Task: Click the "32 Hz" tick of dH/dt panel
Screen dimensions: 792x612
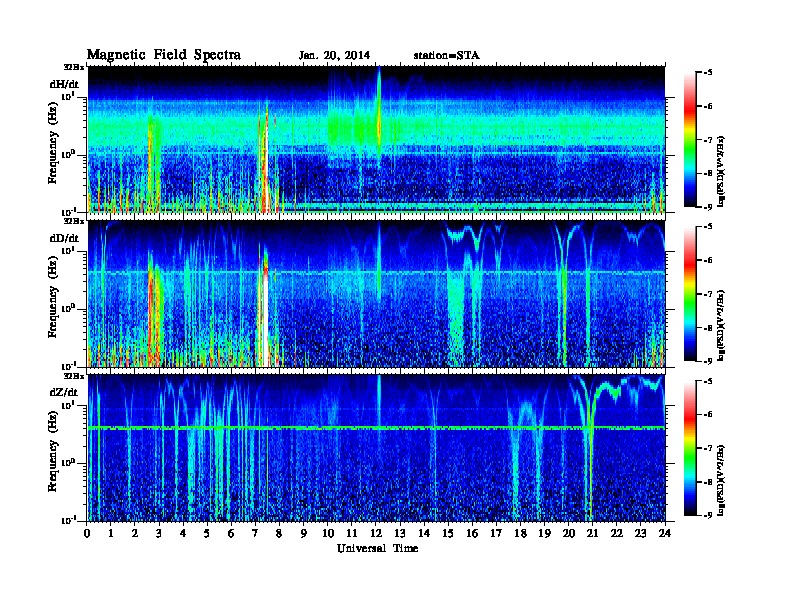Action: pyautogui.click(x=74, y=67)
